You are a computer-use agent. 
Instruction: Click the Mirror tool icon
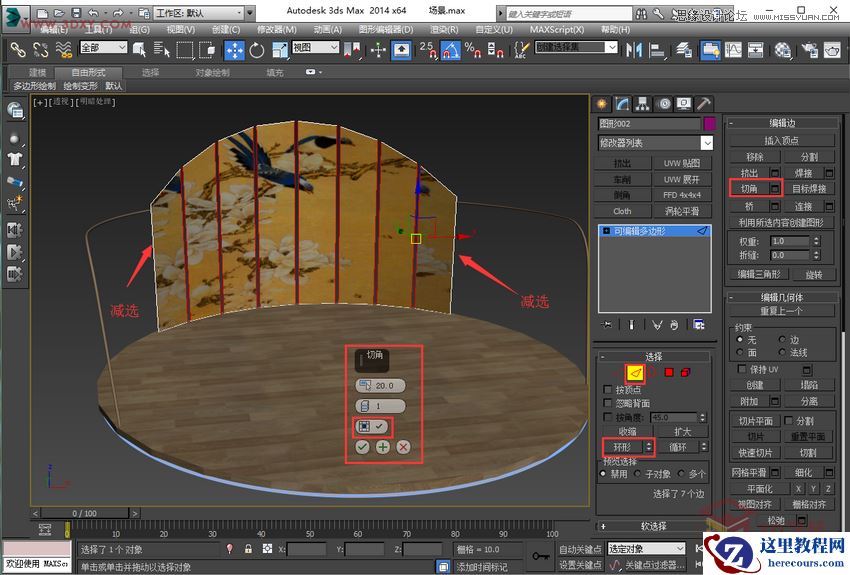click(634, 50)
